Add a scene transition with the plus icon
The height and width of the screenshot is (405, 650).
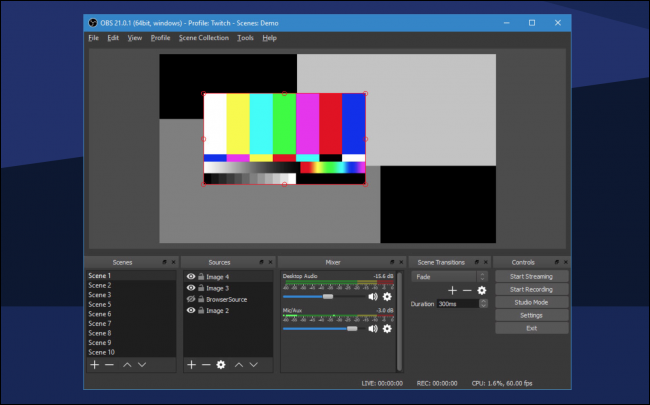tap(452, 290)
